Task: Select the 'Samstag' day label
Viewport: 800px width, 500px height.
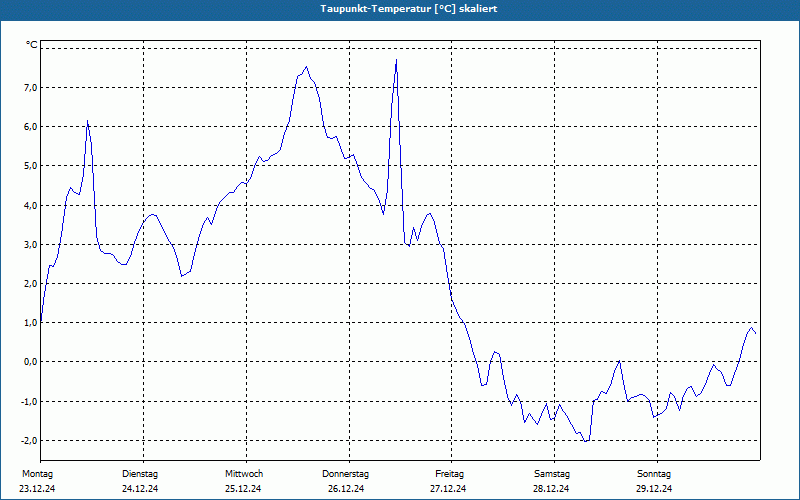Action: (552, 474)
